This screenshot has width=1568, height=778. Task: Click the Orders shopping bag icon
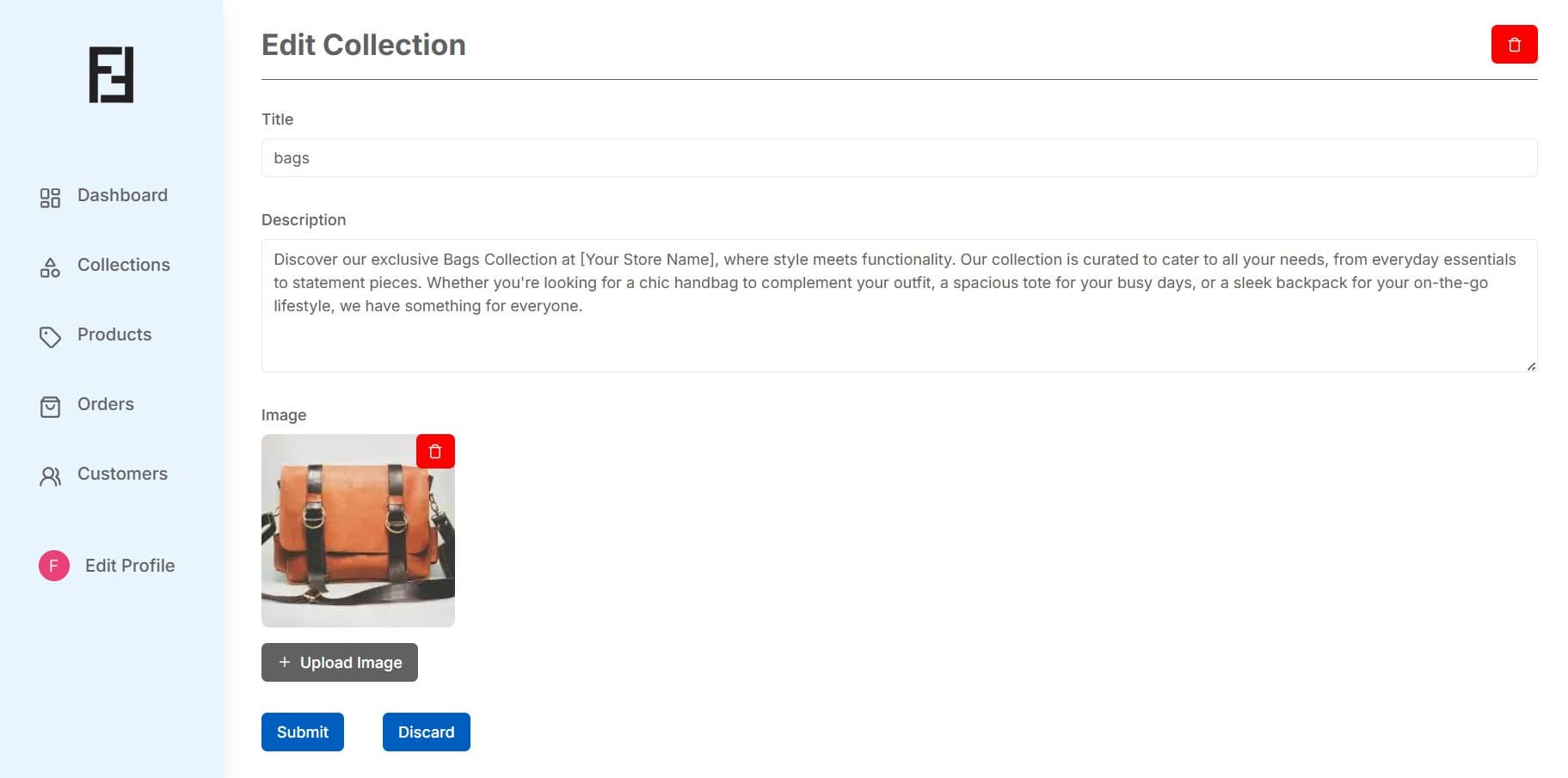tap(50, 407)
